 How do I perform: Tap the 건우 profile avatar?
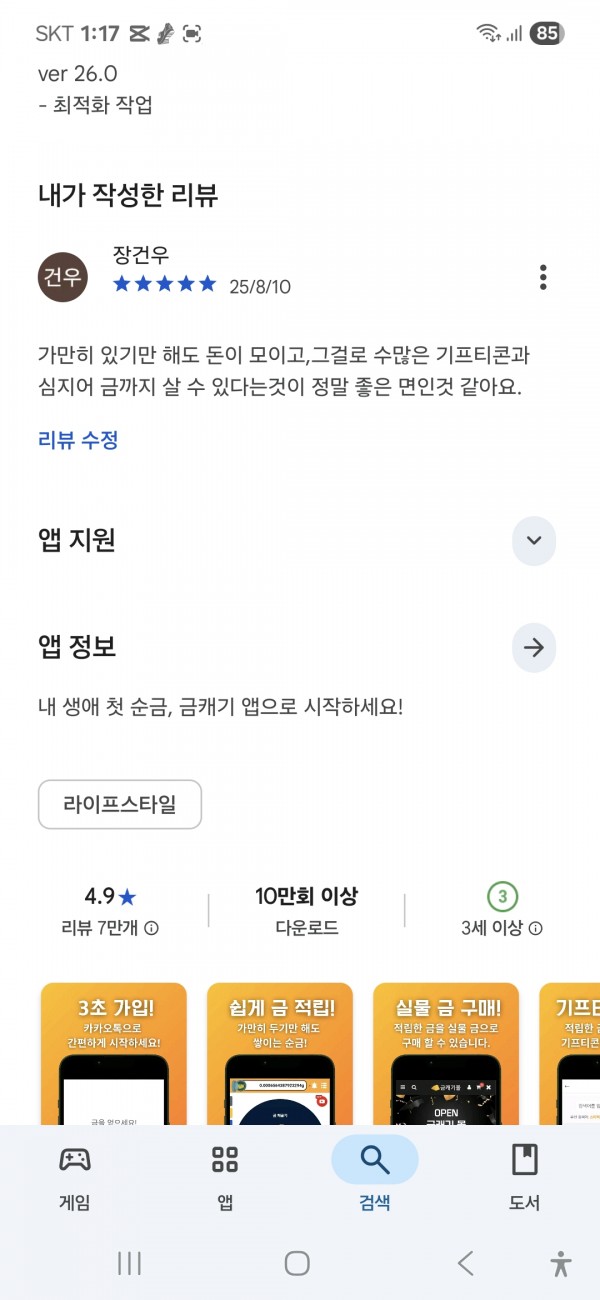pos(63,277)
